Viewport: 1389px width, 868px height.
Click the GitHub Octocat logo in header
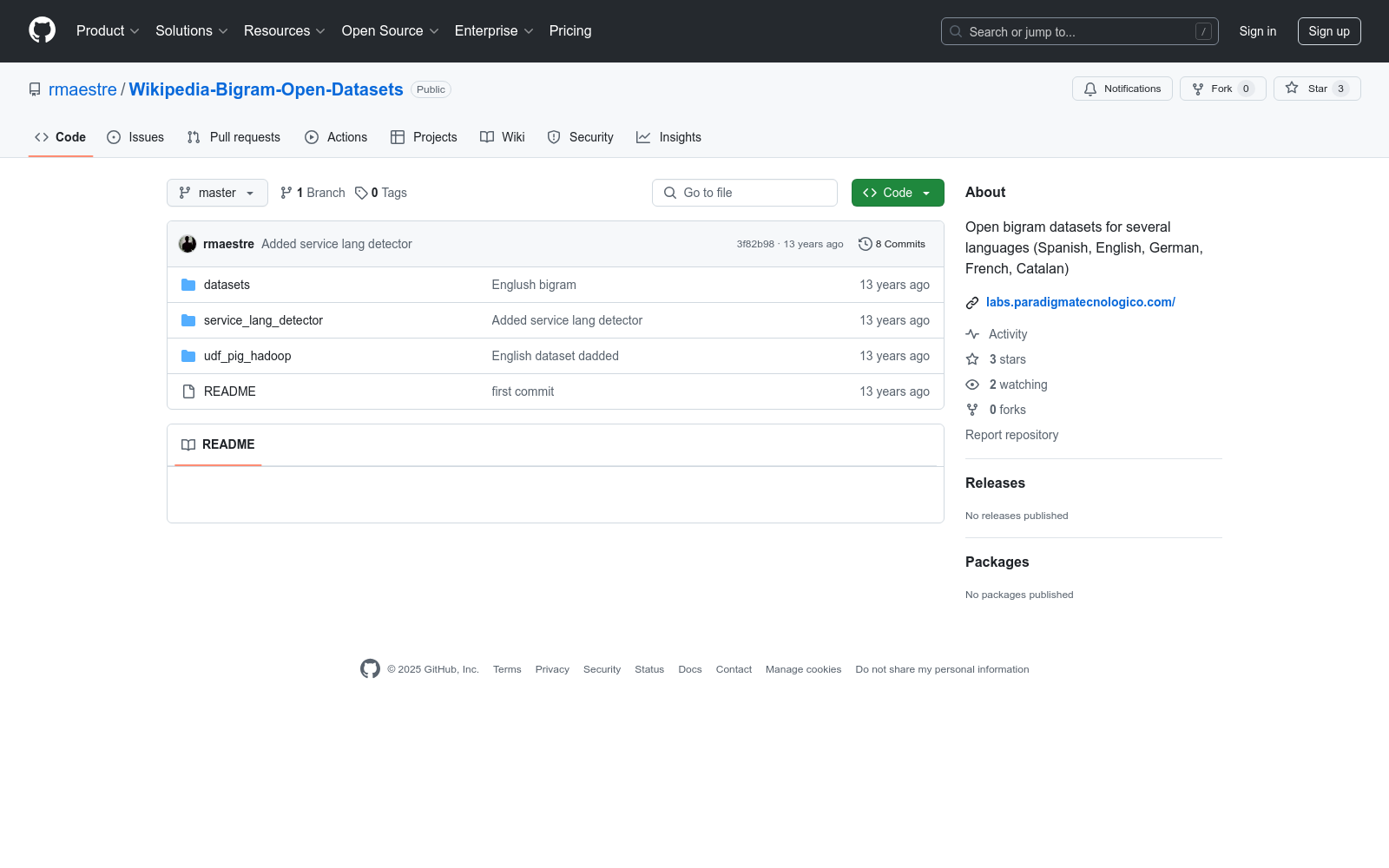pos(42,30)
